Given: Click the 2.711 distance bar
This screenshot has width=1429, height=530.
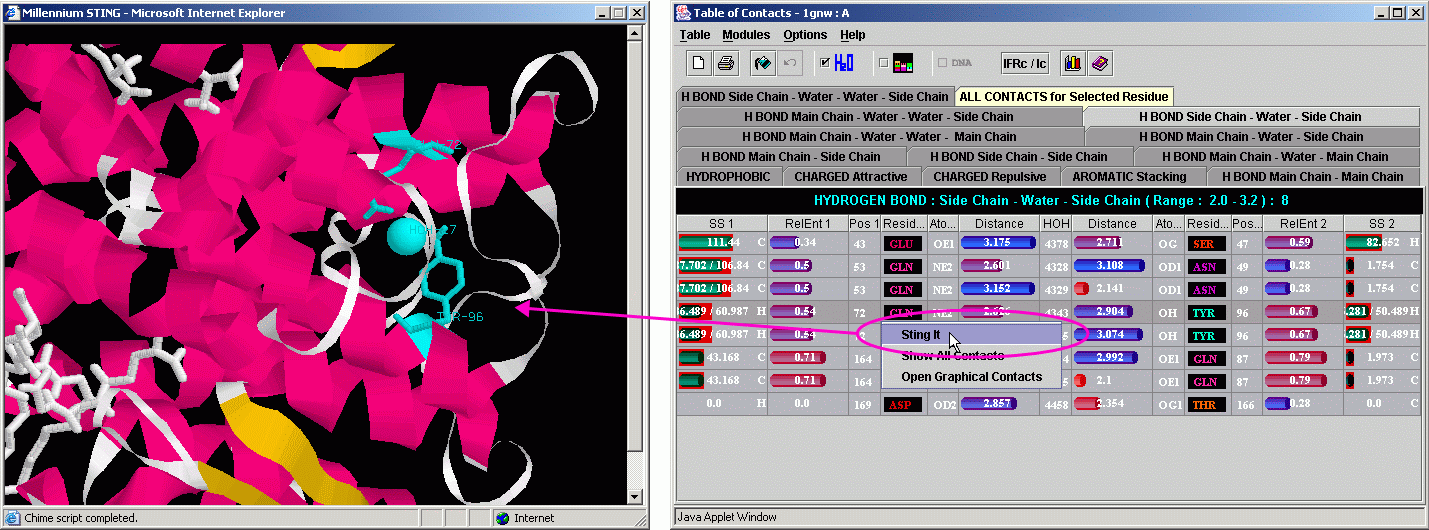Looking at the screenshot, I should [x=1099, y=242].
